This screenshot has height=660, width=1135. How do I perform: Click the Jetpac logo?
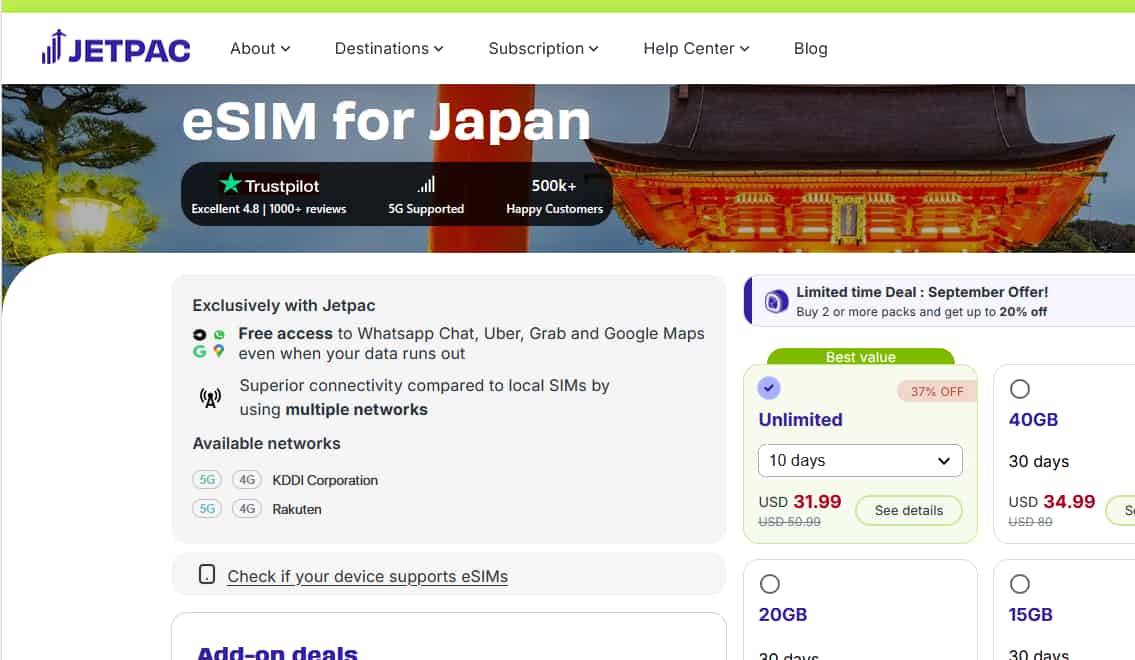[x=116, y=48]
